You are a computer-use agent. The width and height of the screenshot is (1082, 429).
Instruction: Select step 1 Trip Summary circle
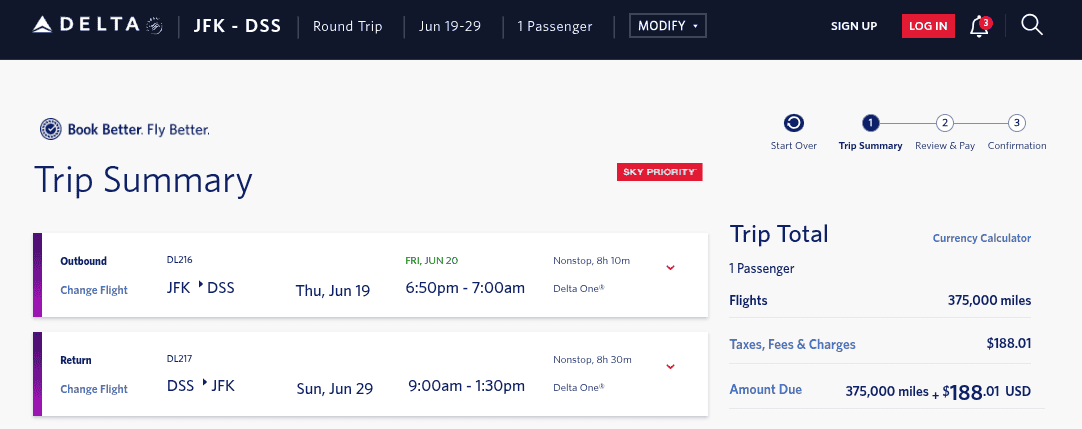click(x=870, y=124)
